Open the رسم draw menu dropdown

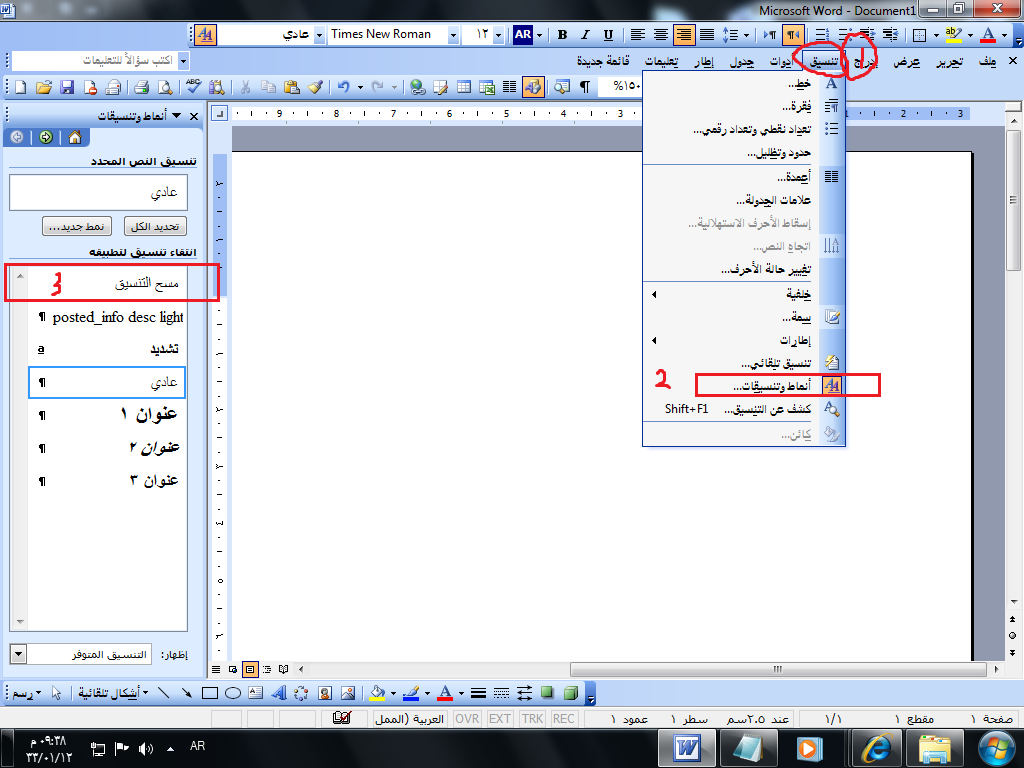coord(27,693)
